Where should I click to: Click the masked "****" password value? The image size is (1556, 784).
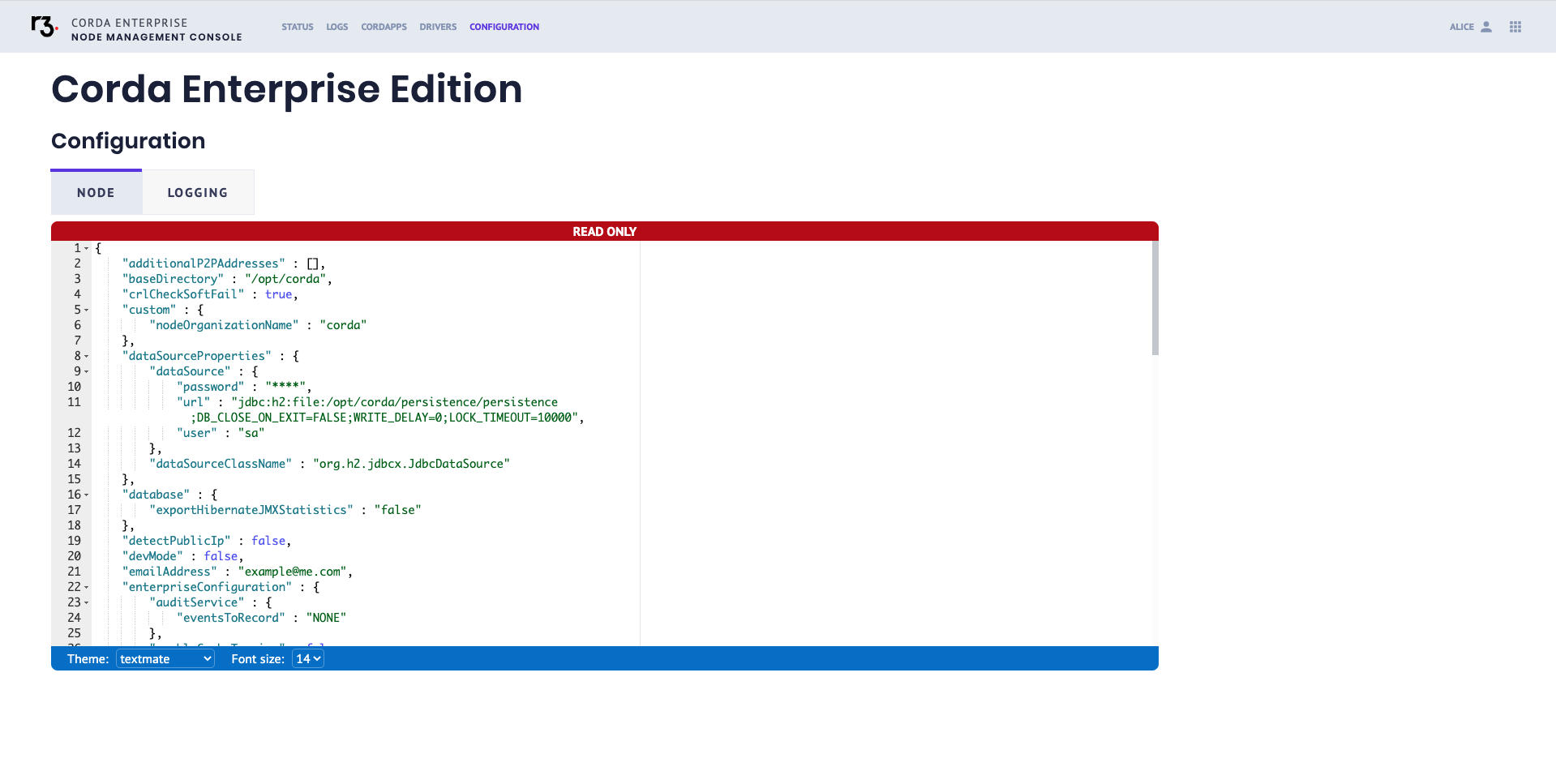coord(285,387)
